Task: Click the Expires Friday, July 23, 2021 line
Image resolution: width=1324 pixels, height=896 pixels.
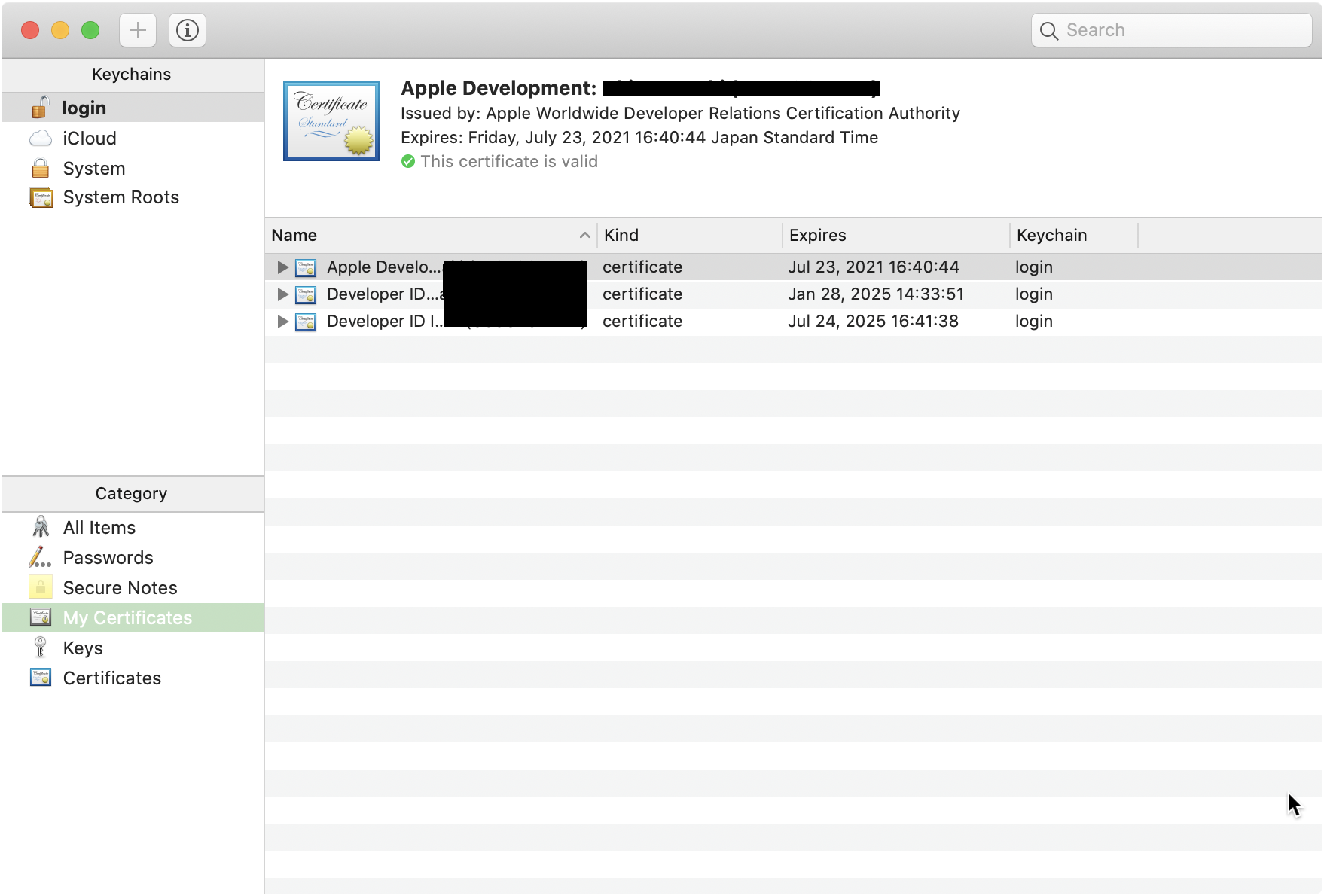Action: (x=639, y=138)
